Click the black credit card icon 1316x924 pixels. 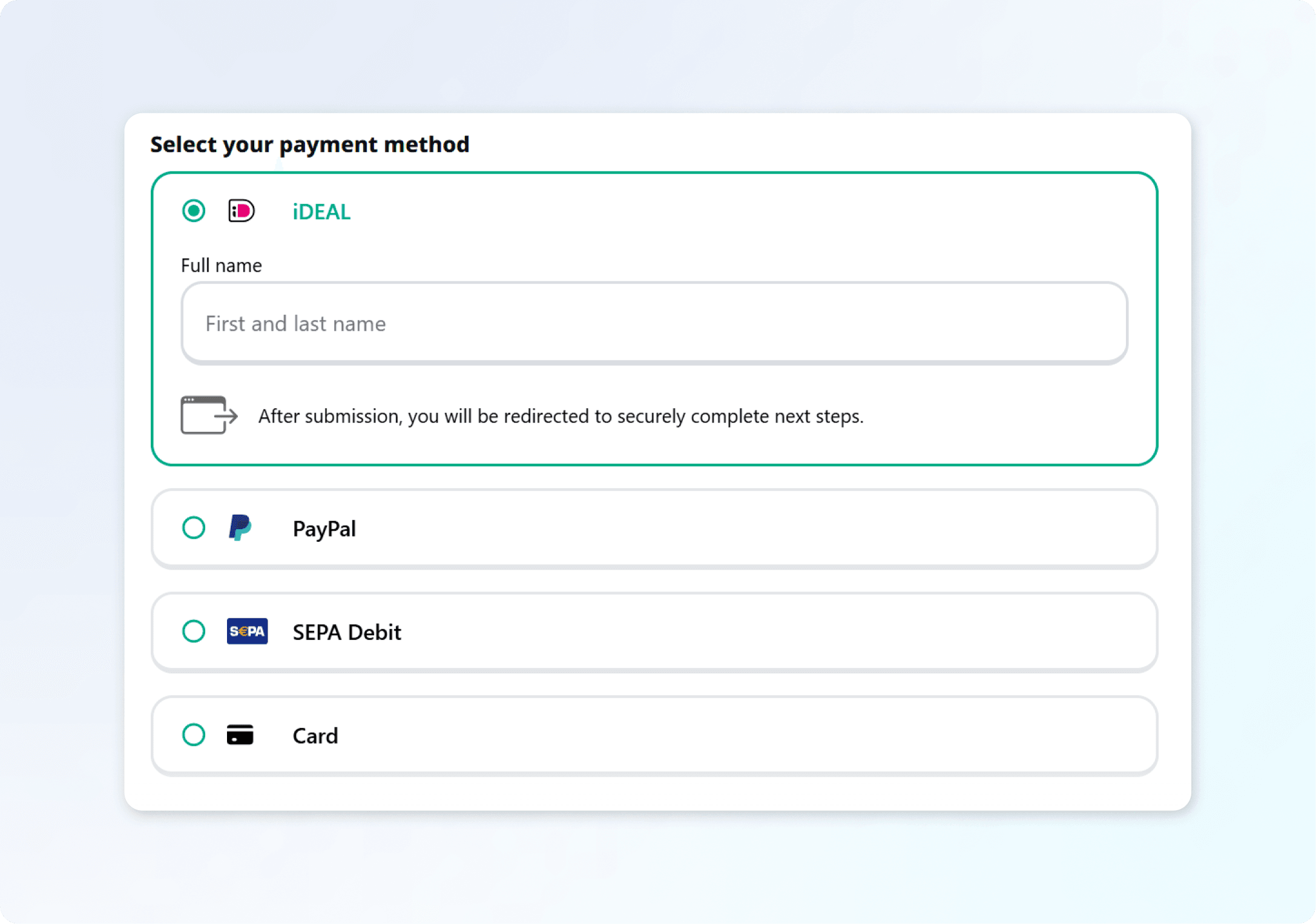[240, 735]
